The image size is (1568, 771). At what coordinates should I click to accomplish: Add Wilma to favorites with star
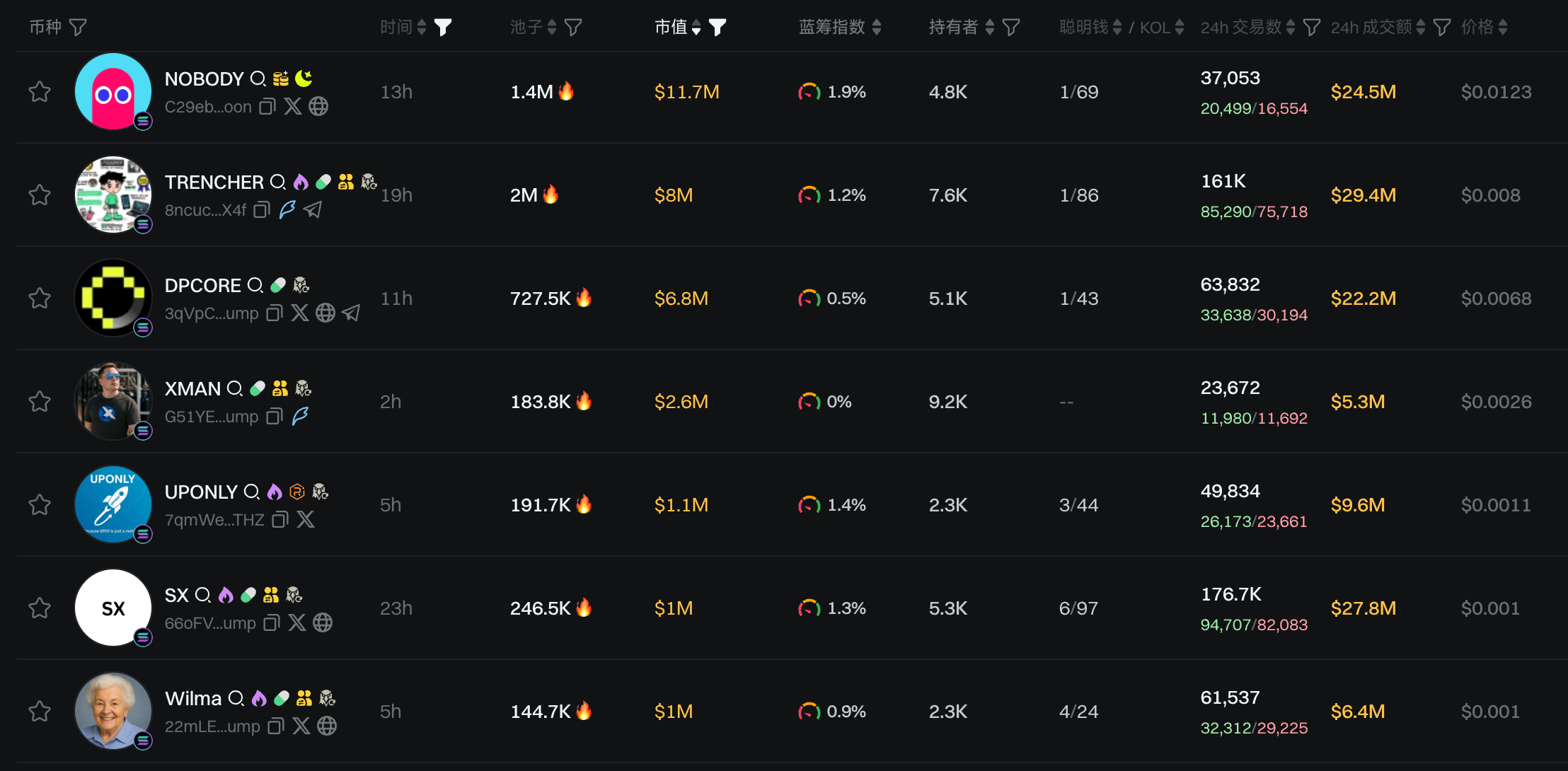point(40,712)
